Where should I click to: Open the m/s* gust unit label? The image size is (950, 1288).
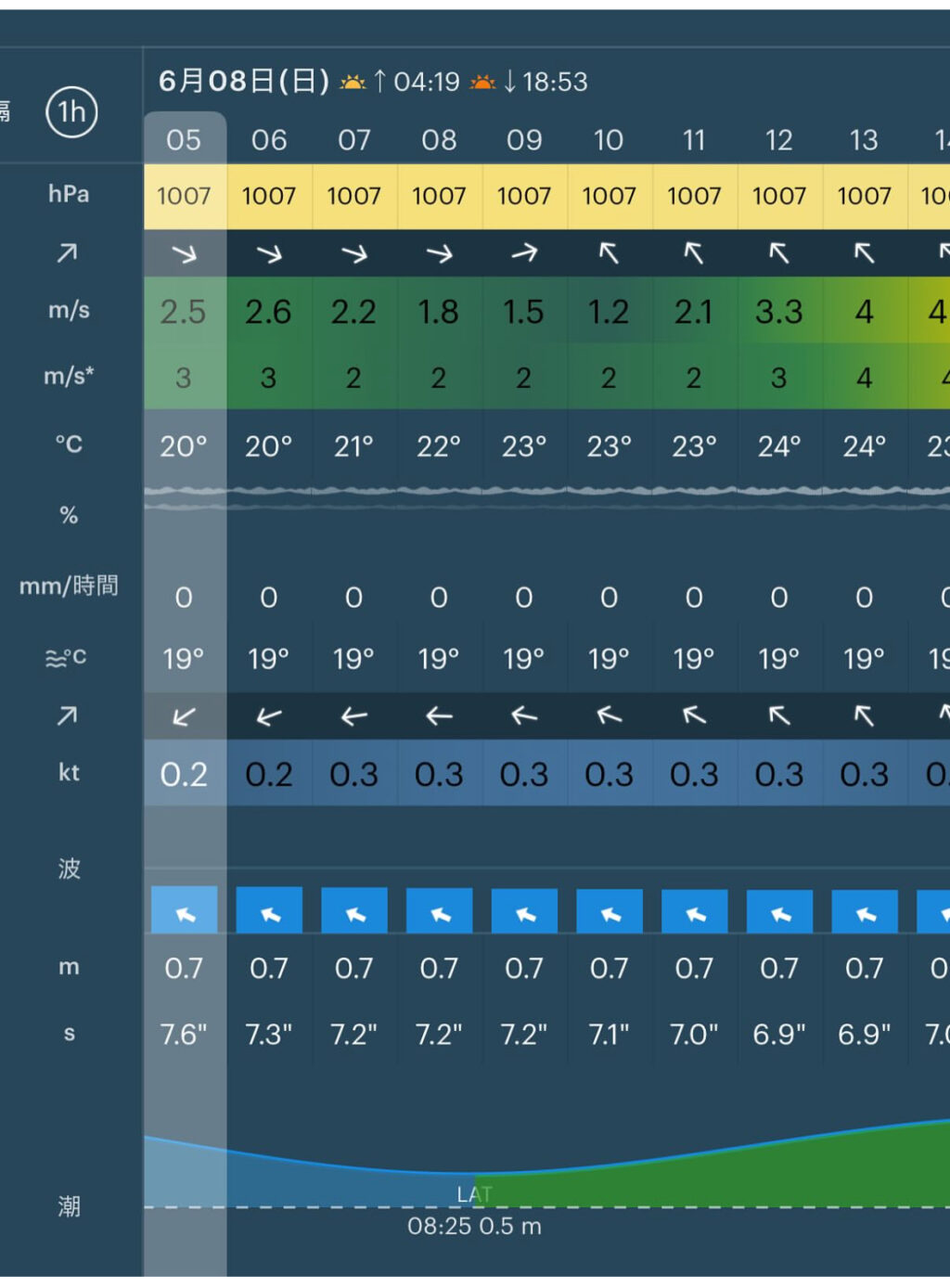point(69,376)
